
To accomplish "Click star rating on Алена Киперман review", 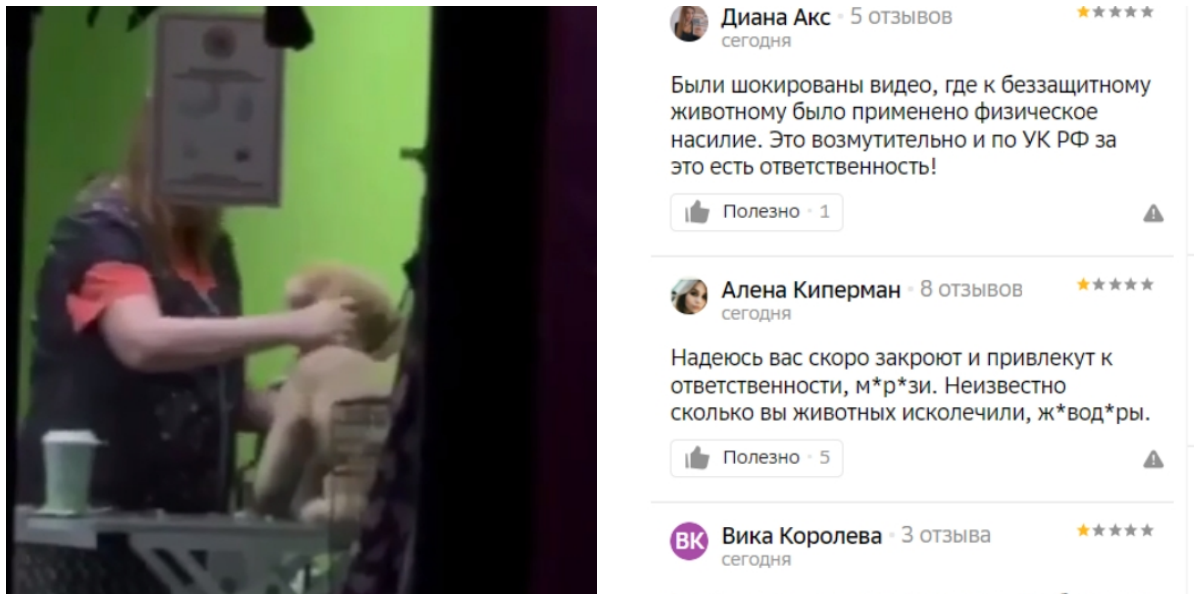I will (x=1115, y=285).
